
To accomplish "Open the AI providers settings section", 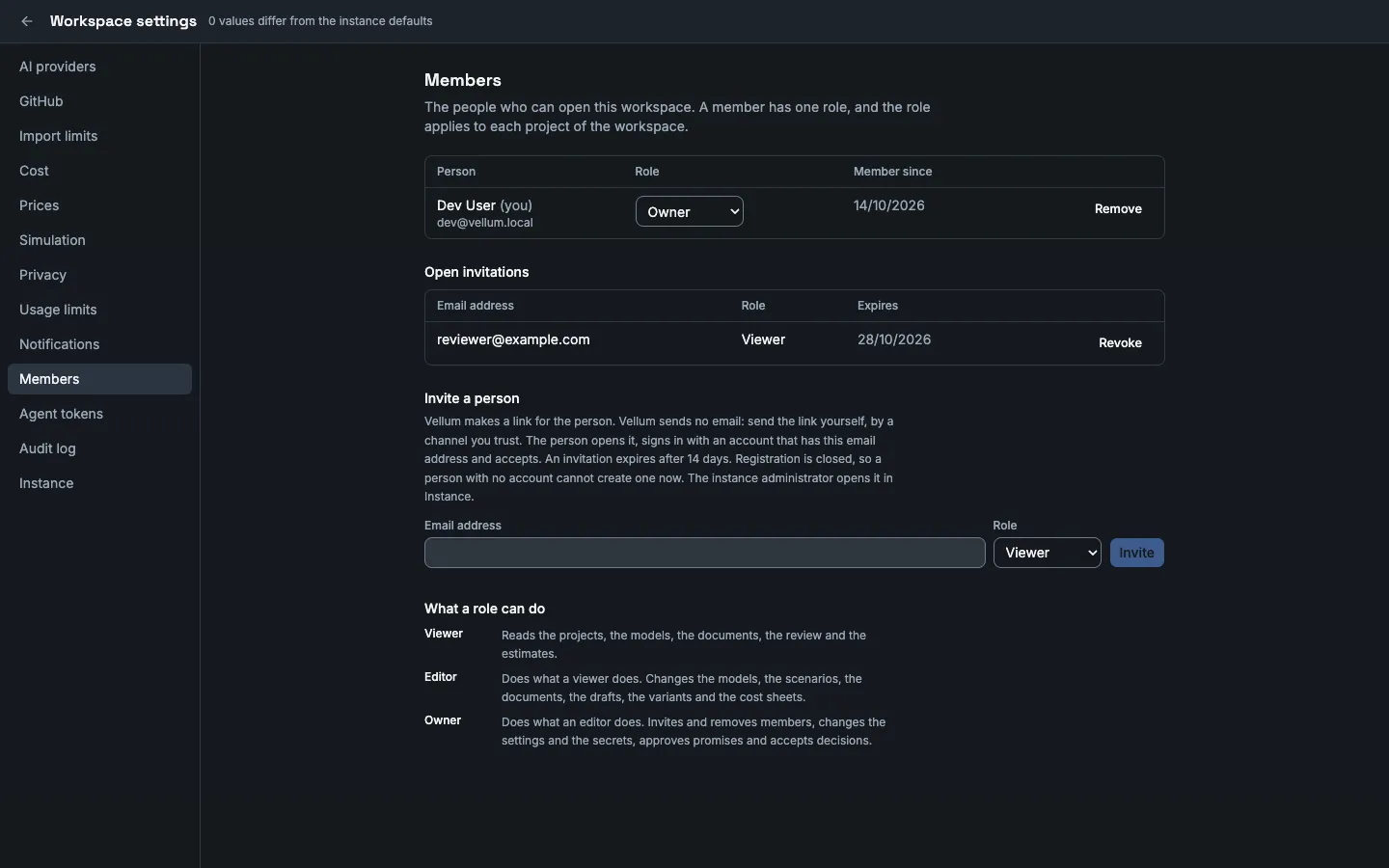I will (x=99, y=67).
